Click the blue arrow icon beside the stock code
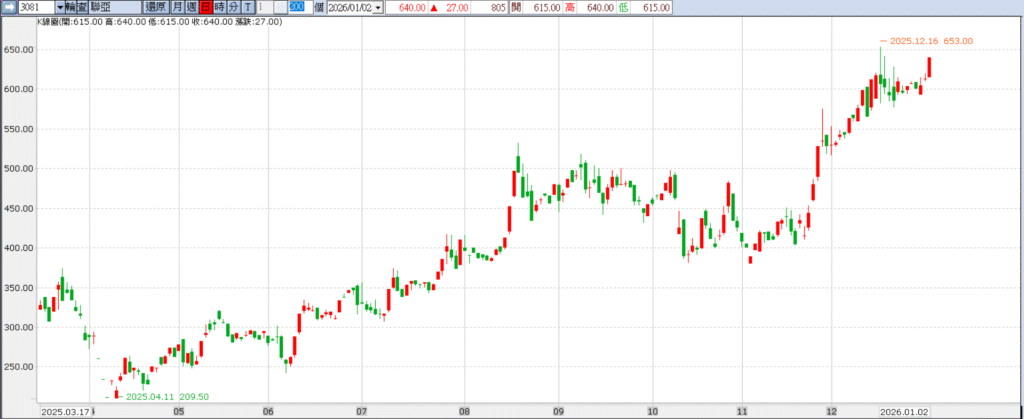Viewport: 1024px width, 419px height. click(x=10, y=7)
